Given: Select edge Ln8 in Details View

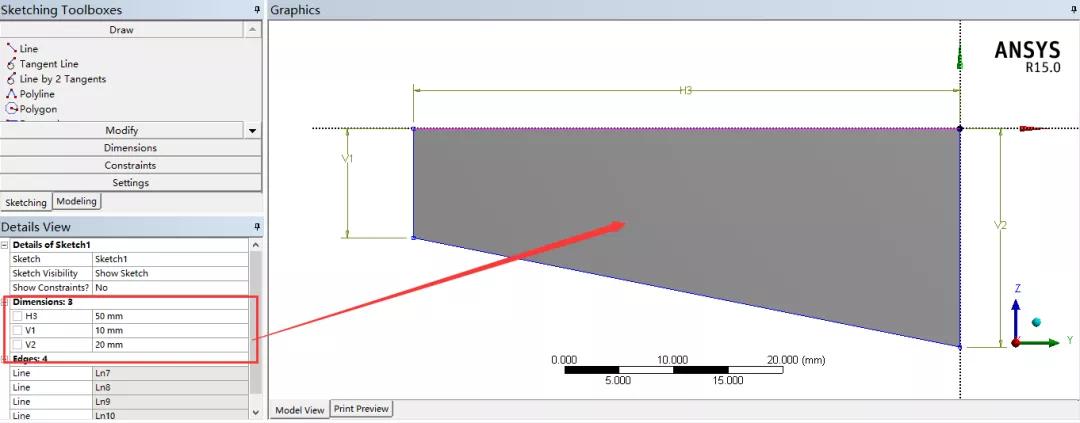Looking at the screenshot, I should pos(170,388).
